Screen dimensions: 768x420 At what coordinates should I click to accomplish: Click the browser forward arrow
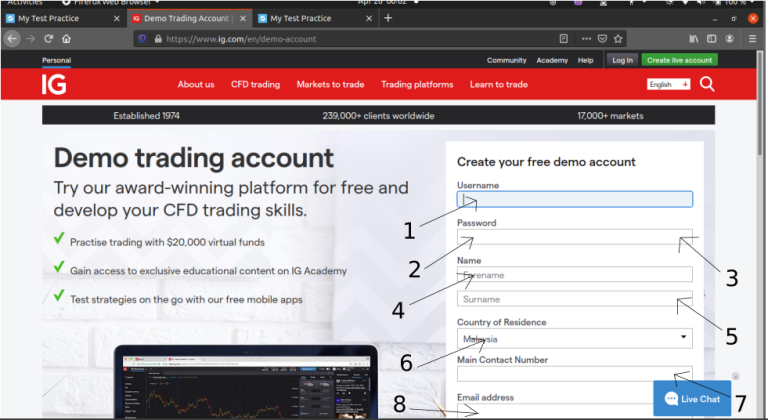click(x=30, y=39)
